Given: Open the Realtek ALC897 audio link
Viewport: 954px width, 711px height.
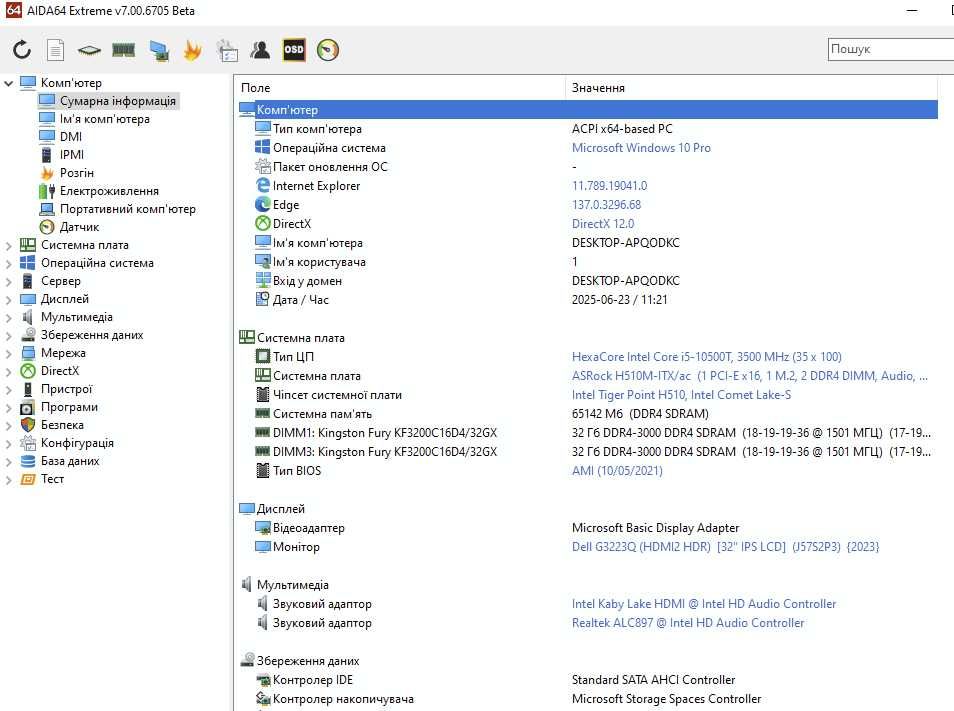Looking at the screenshot, I should point(688,623).
